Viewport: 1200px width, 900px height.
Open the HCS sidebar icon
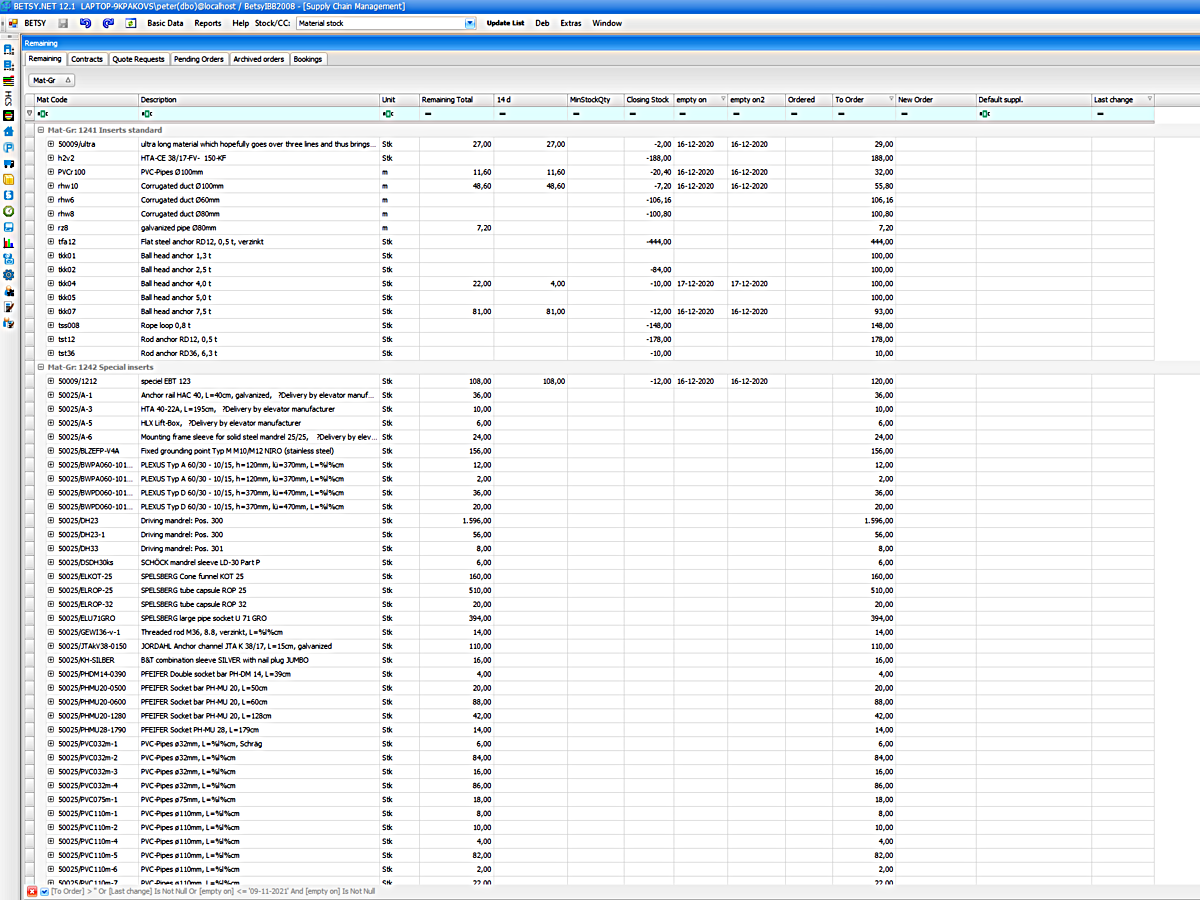click(x=9, y=98)
